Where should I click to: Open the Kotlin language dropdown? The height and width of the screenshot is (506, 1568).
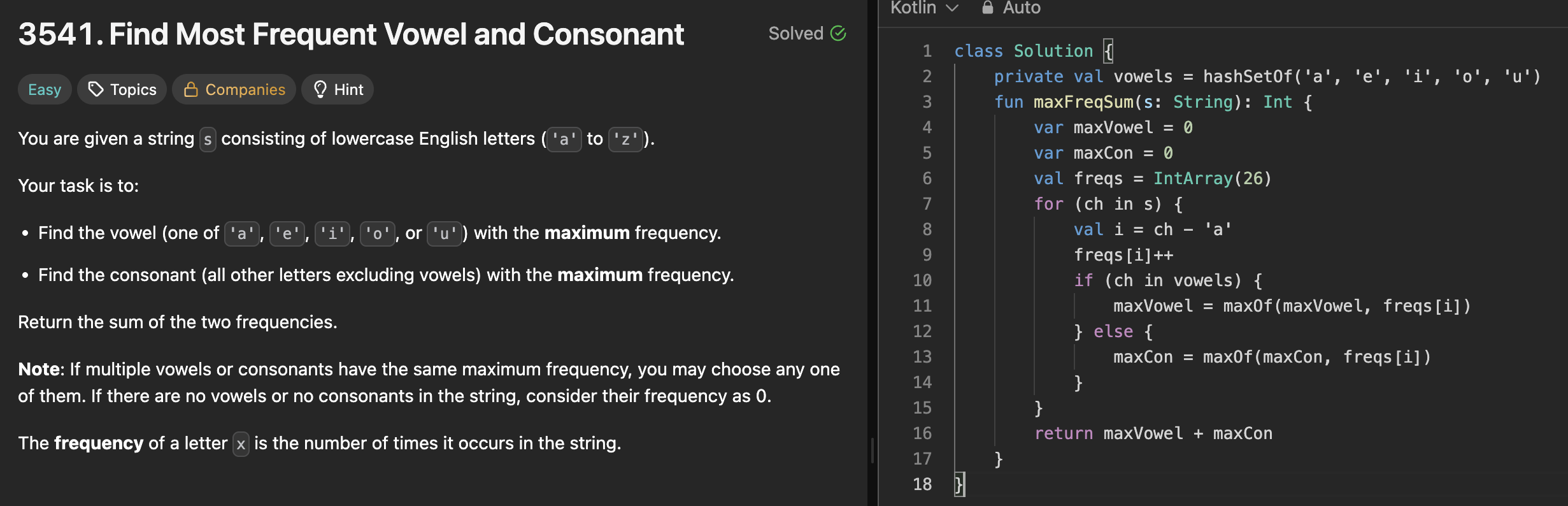click(923, 8)
